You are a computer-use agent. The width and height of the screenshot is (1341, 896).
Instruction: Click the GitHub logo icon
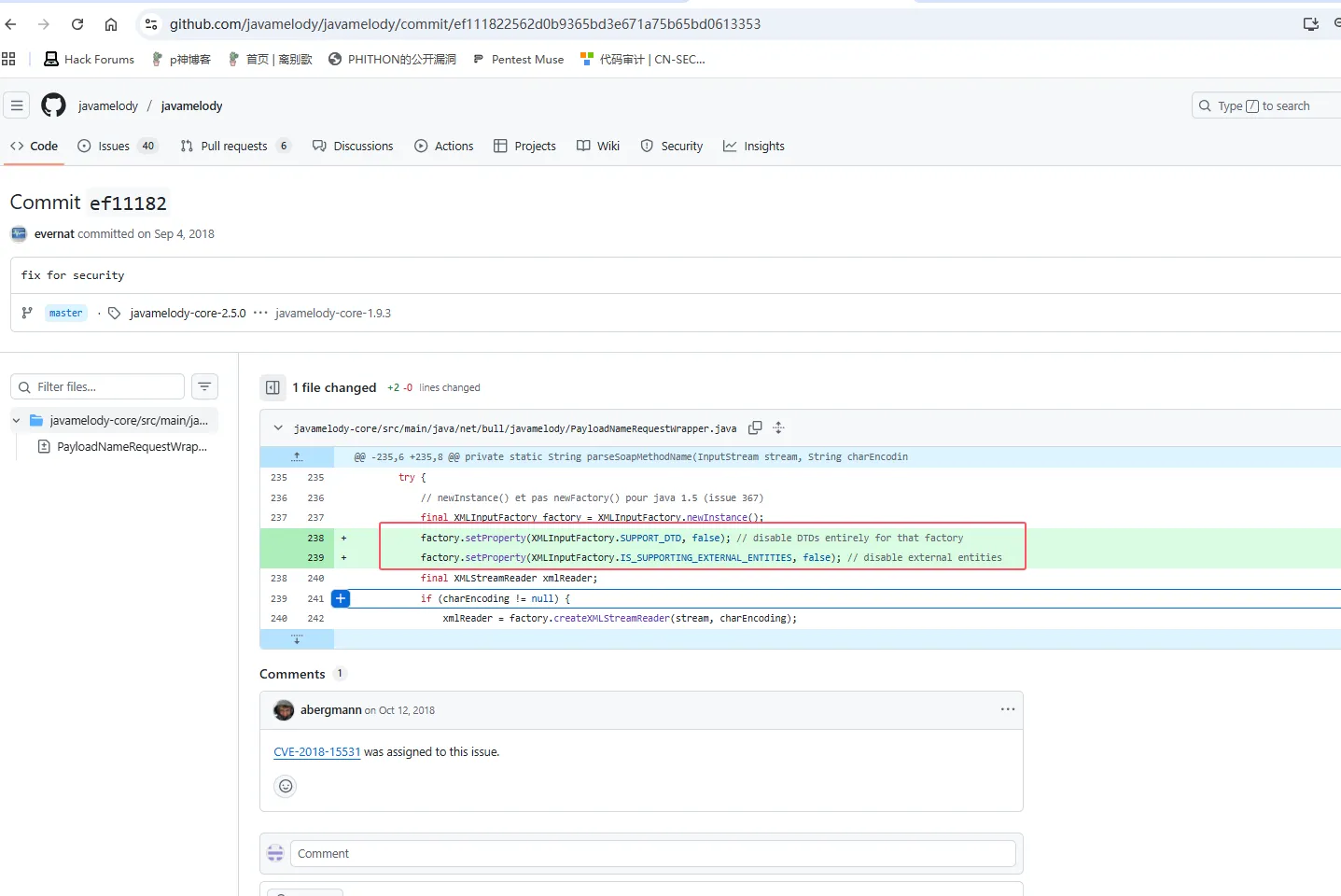pos(53,105)
